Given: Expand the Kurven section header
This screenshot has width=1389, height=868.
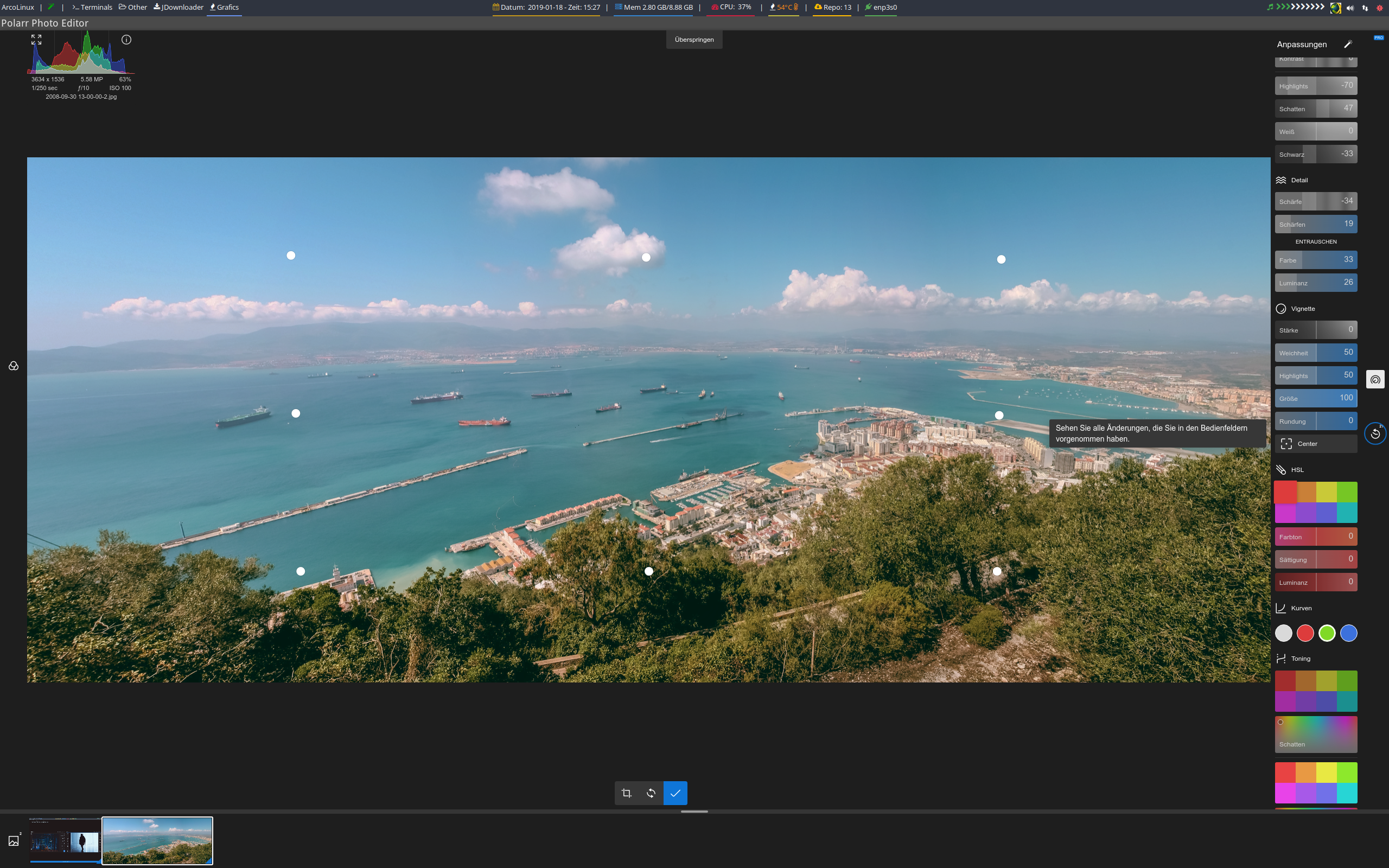Looking at the screenshot, I should (1301, 608).
